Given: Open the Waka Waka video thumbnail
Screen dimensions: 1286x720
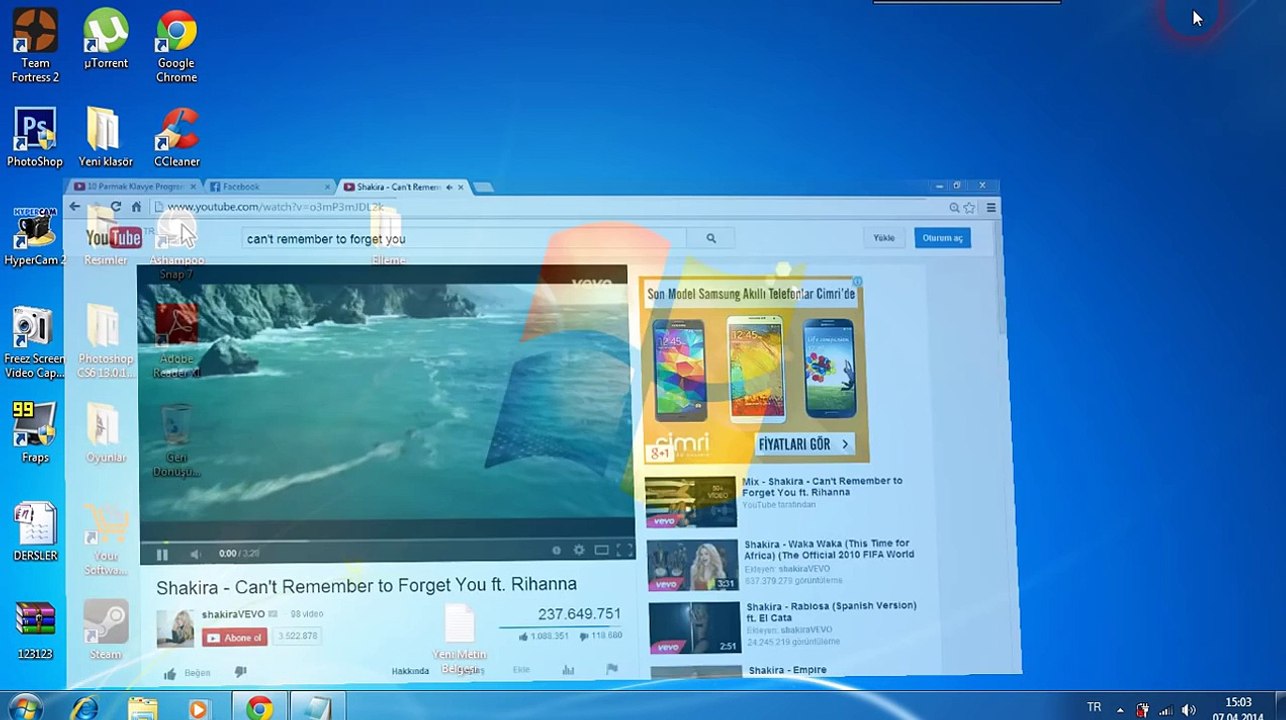Looking at the screenshot, I should [693, 565].
